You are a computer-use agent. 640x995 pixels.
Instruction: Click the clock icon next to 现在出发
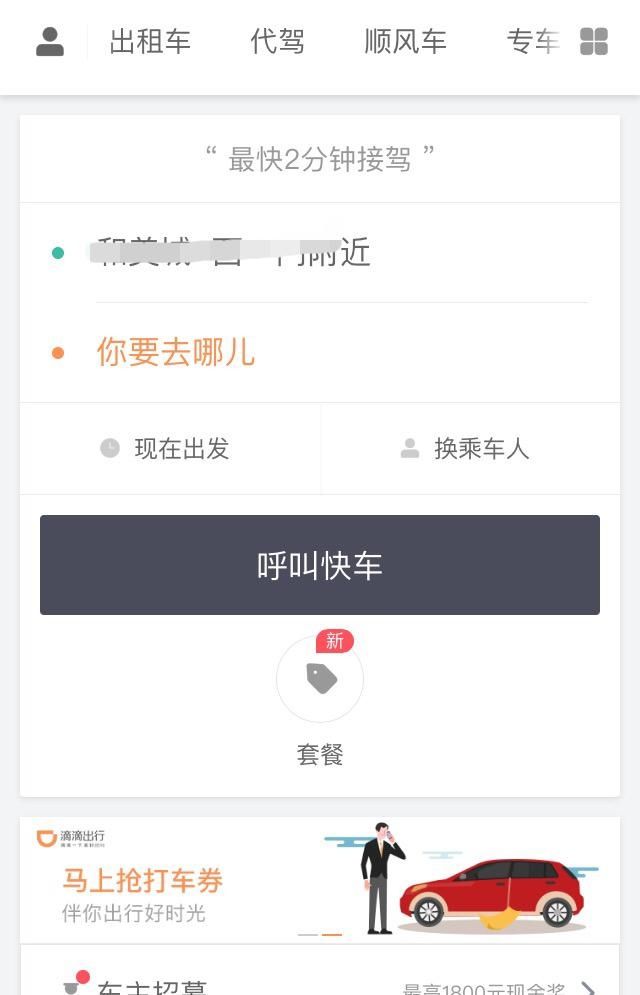pyautogui.click(x=109, y=449)
